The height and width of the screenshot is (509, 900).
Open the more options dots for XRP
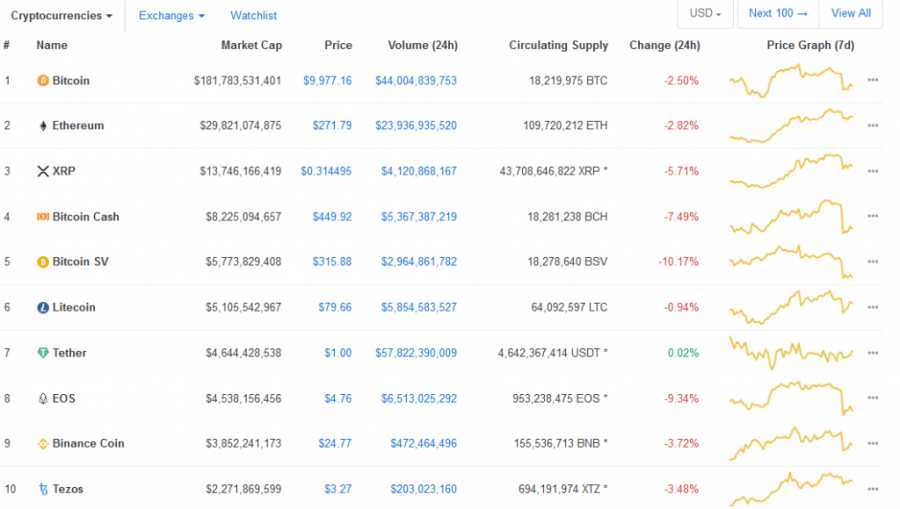point(872,171)
